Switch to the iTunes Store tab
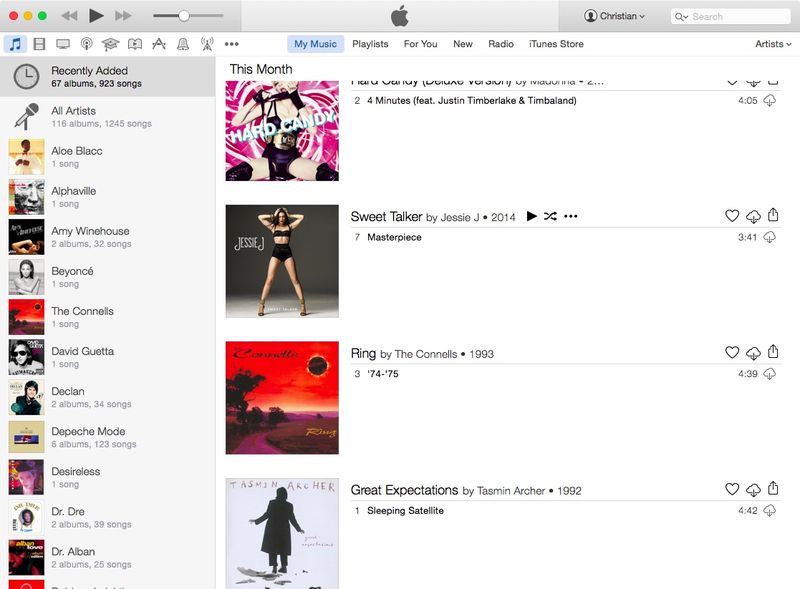The image size is (800, 589). tap(556, 44)
